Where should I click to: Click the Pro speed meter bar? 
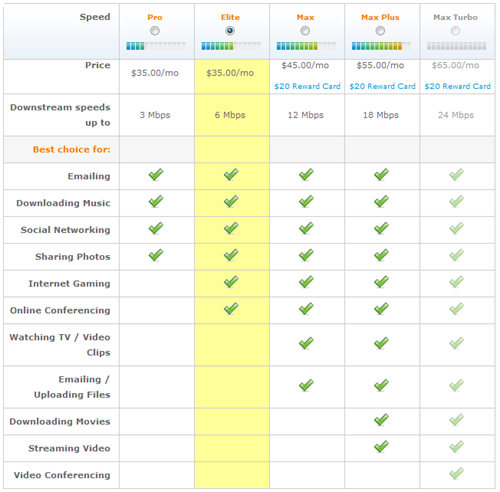[156, 46]
